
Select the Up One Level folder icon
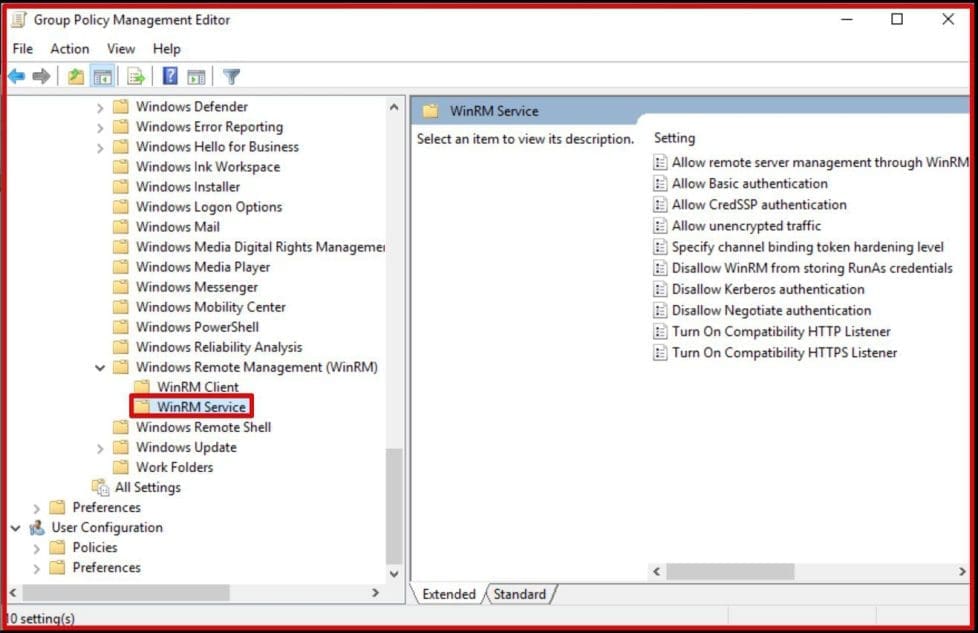tap(77, 76)
